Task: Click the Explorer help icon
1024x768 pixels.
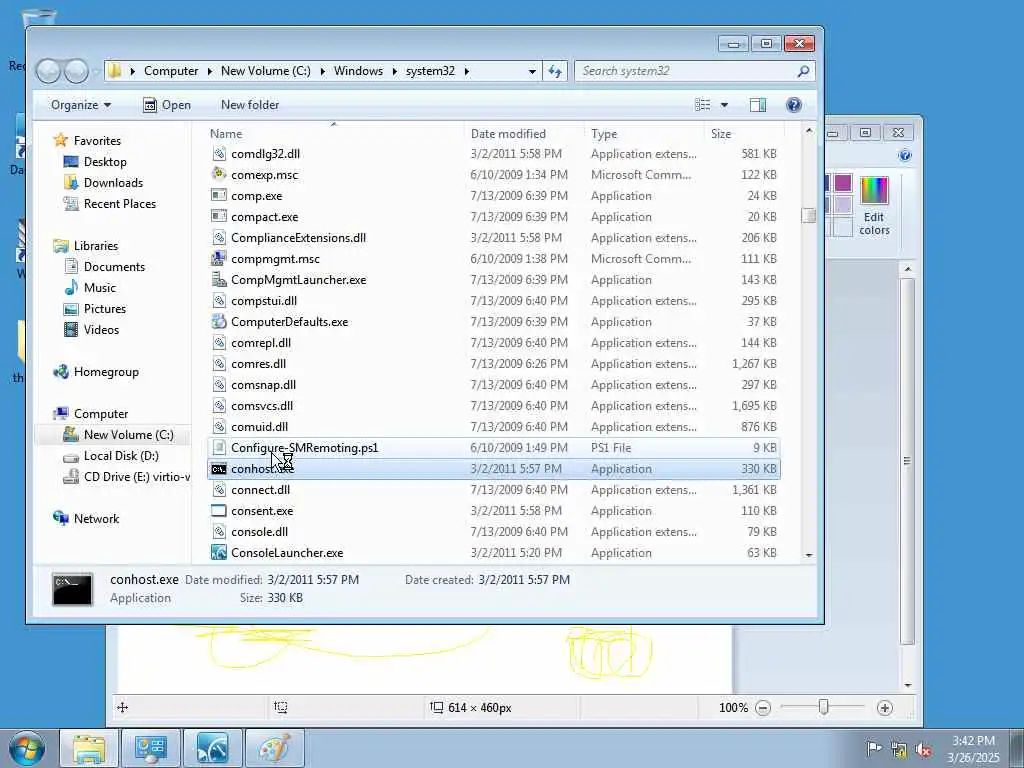Action: (x=793, y=105)
